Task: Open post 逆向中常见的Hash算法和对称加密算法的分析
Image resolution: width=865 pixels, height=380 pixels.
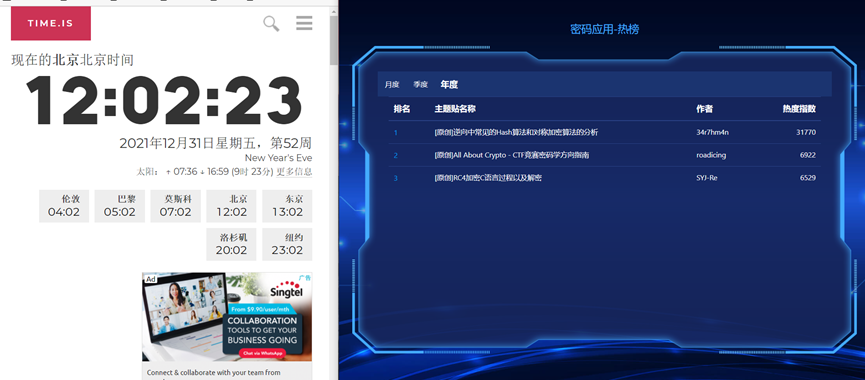Action: 516,132
